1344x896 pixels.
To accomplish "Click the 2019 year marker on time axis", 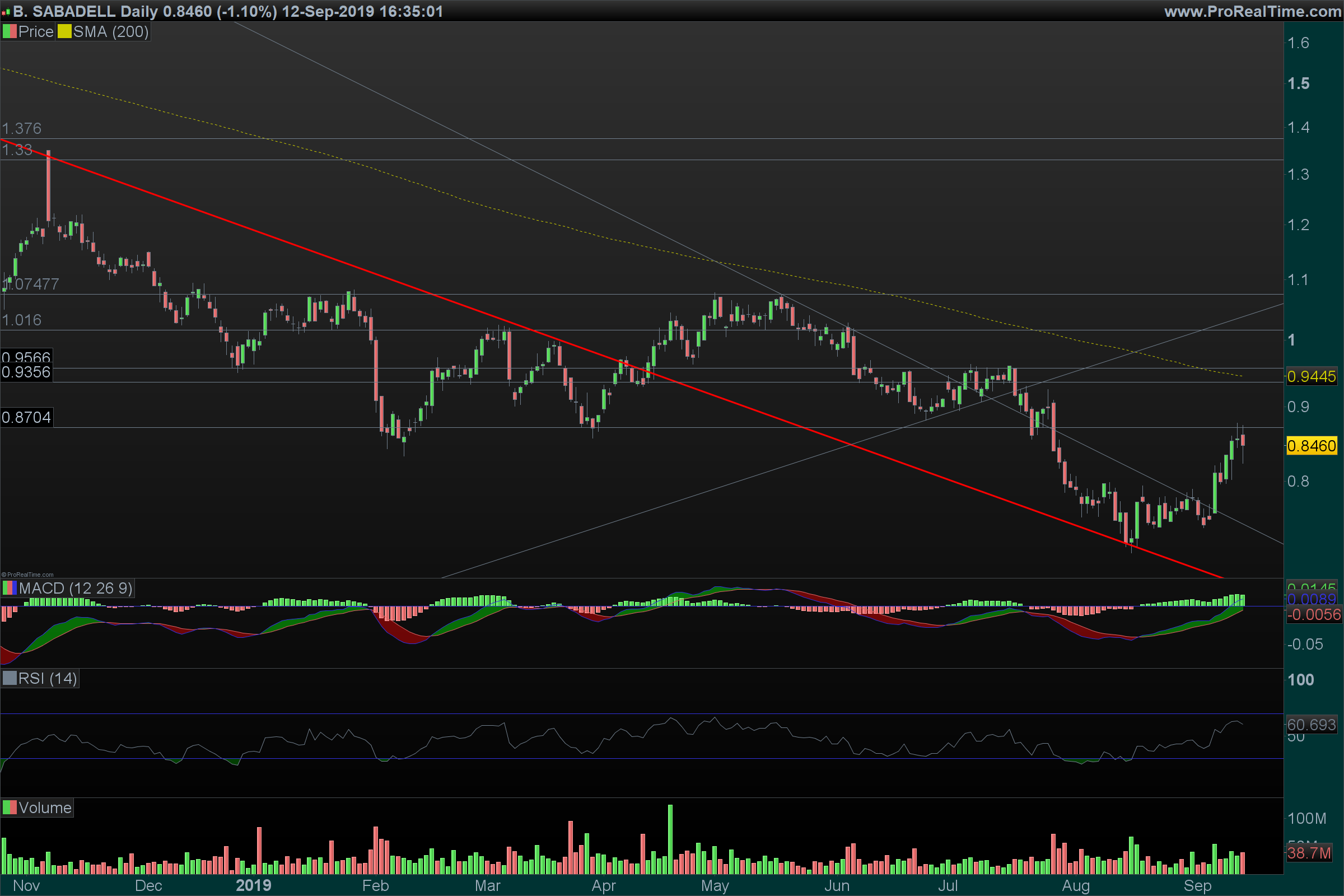I will (253, 886).
